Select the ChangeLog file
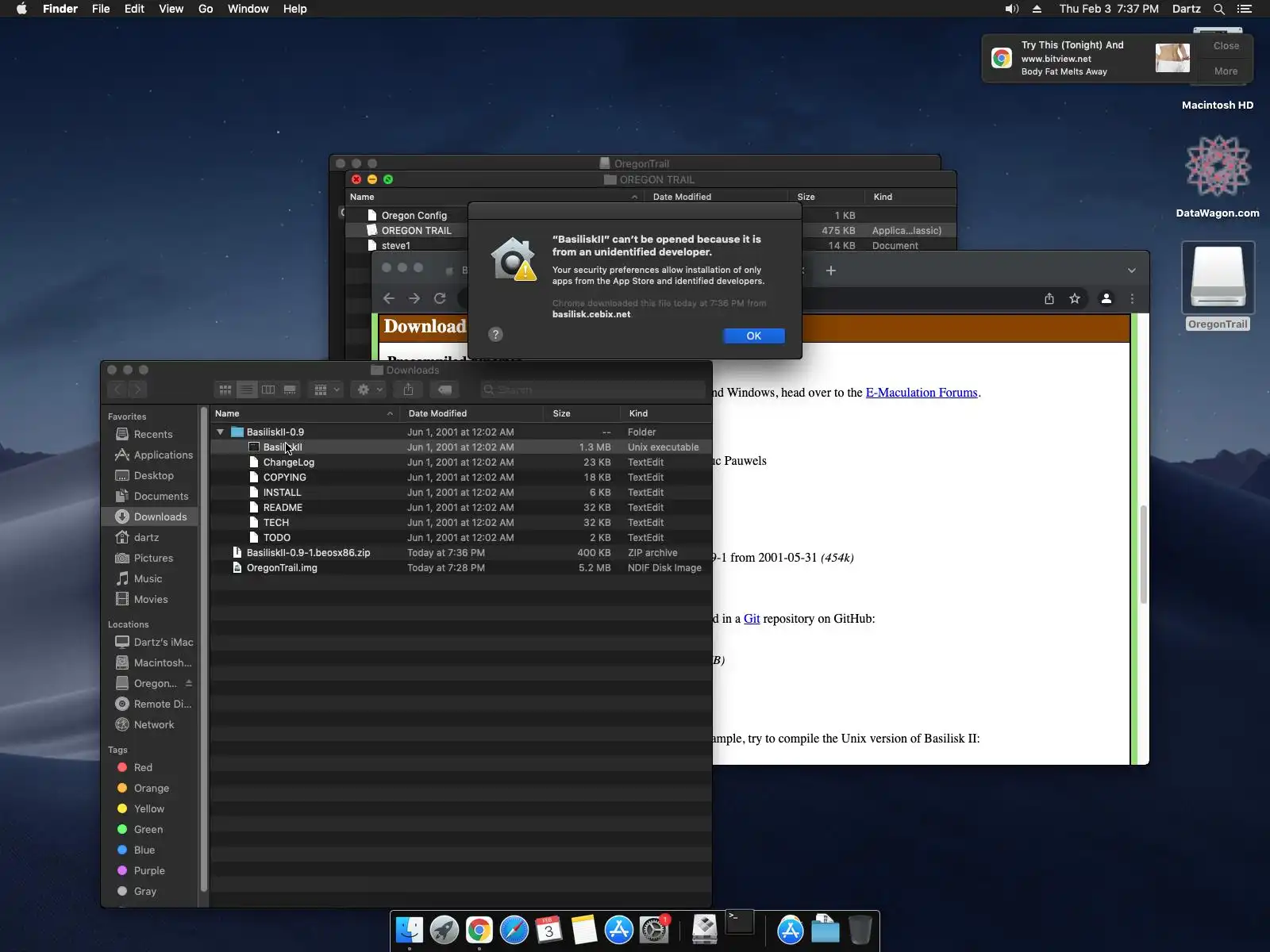The width and height of the screenshot is (1270, 952). coord(461,463)
